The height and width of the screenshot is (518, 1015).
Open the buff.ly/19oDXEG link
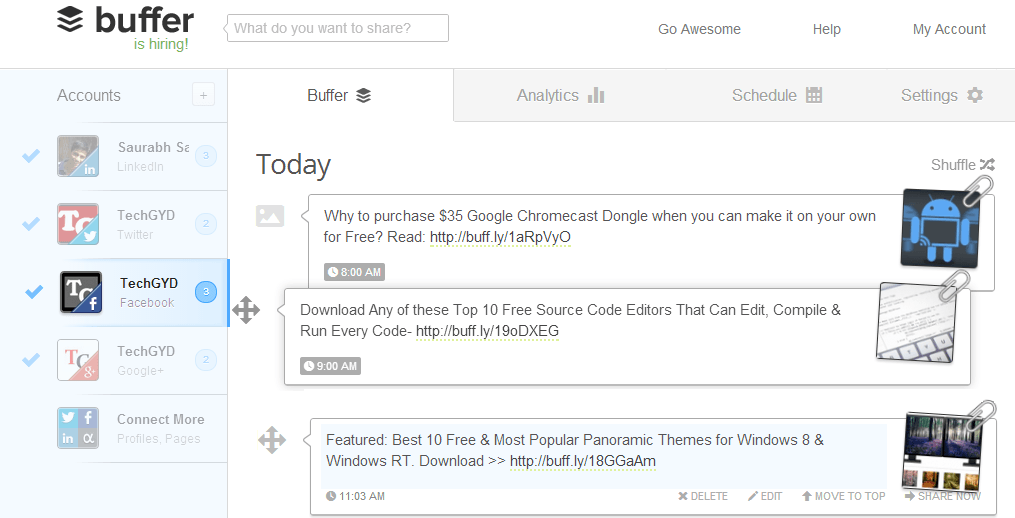point(487,331)
